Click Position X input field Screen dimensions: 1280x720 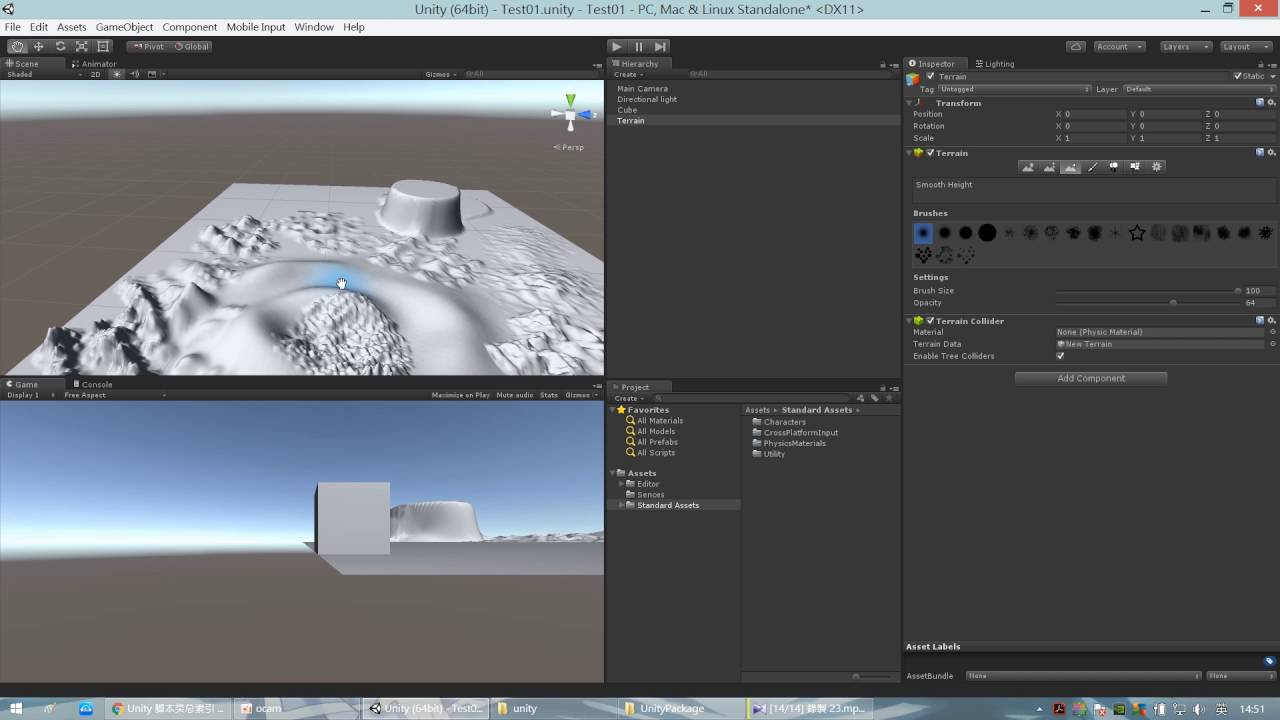pyautogui.click(x=1095, y=114)
